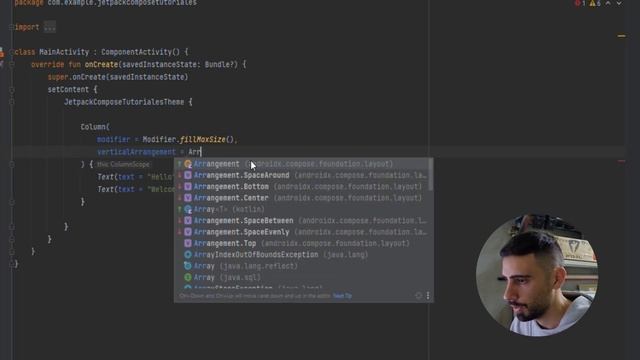Go to previous highlighted error arrow
This screenshot has height=360, width=640.
[608, 3]
